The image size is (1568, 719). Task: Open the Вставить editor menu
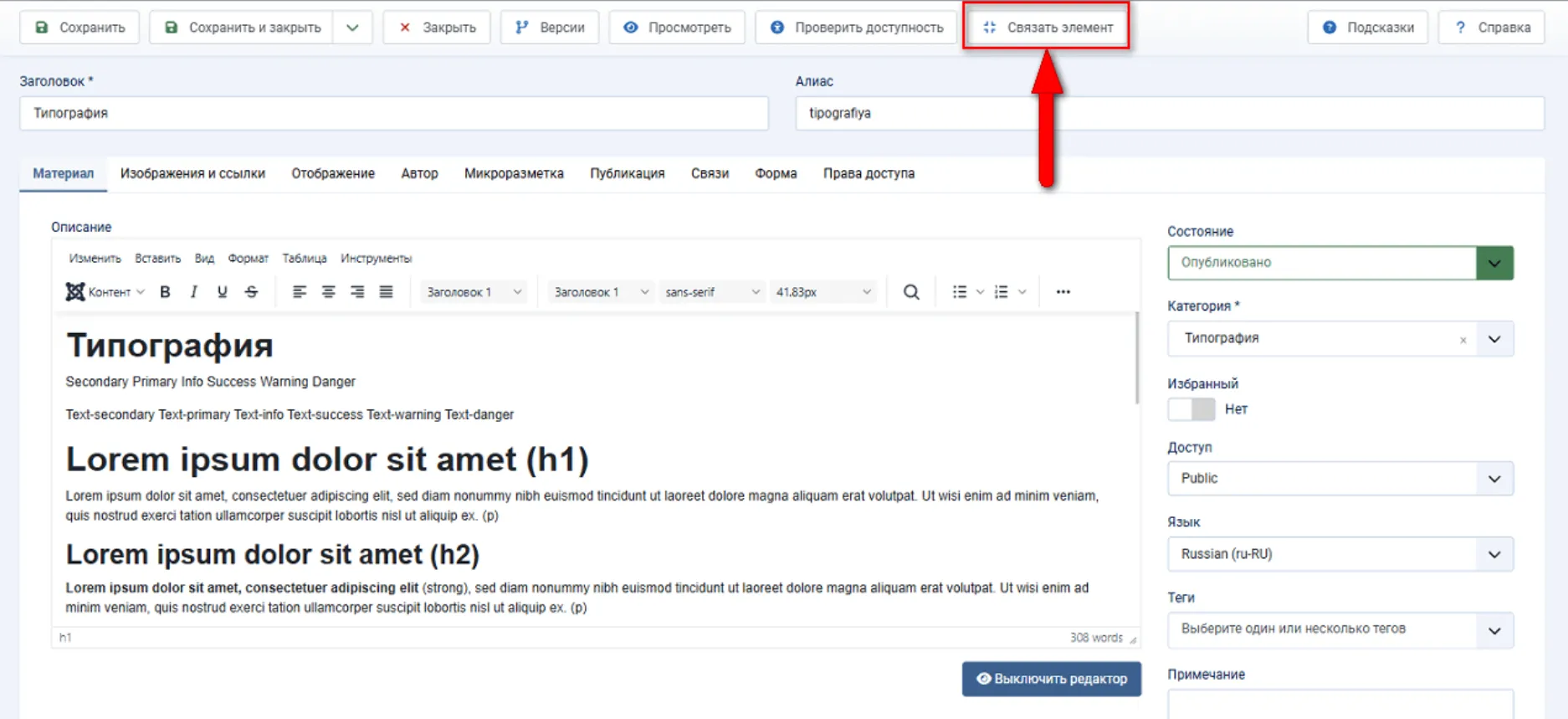point(157,259)
